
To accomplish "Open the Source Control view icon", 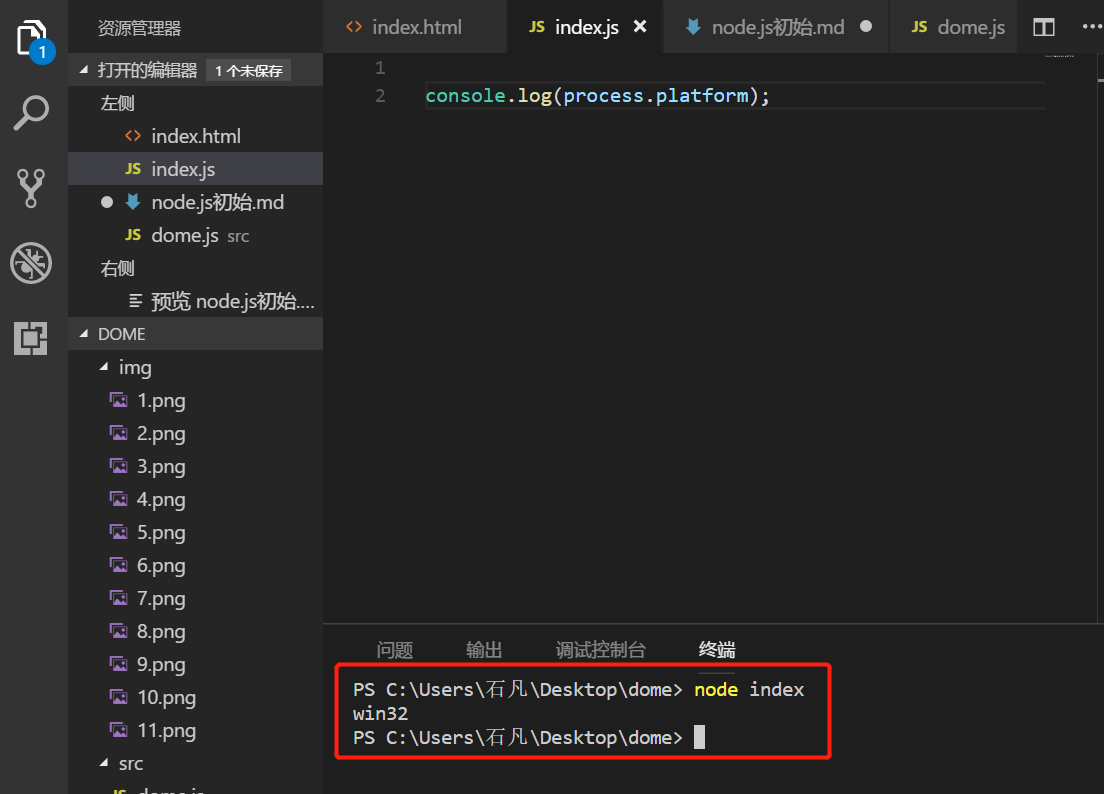I will 32,188.
